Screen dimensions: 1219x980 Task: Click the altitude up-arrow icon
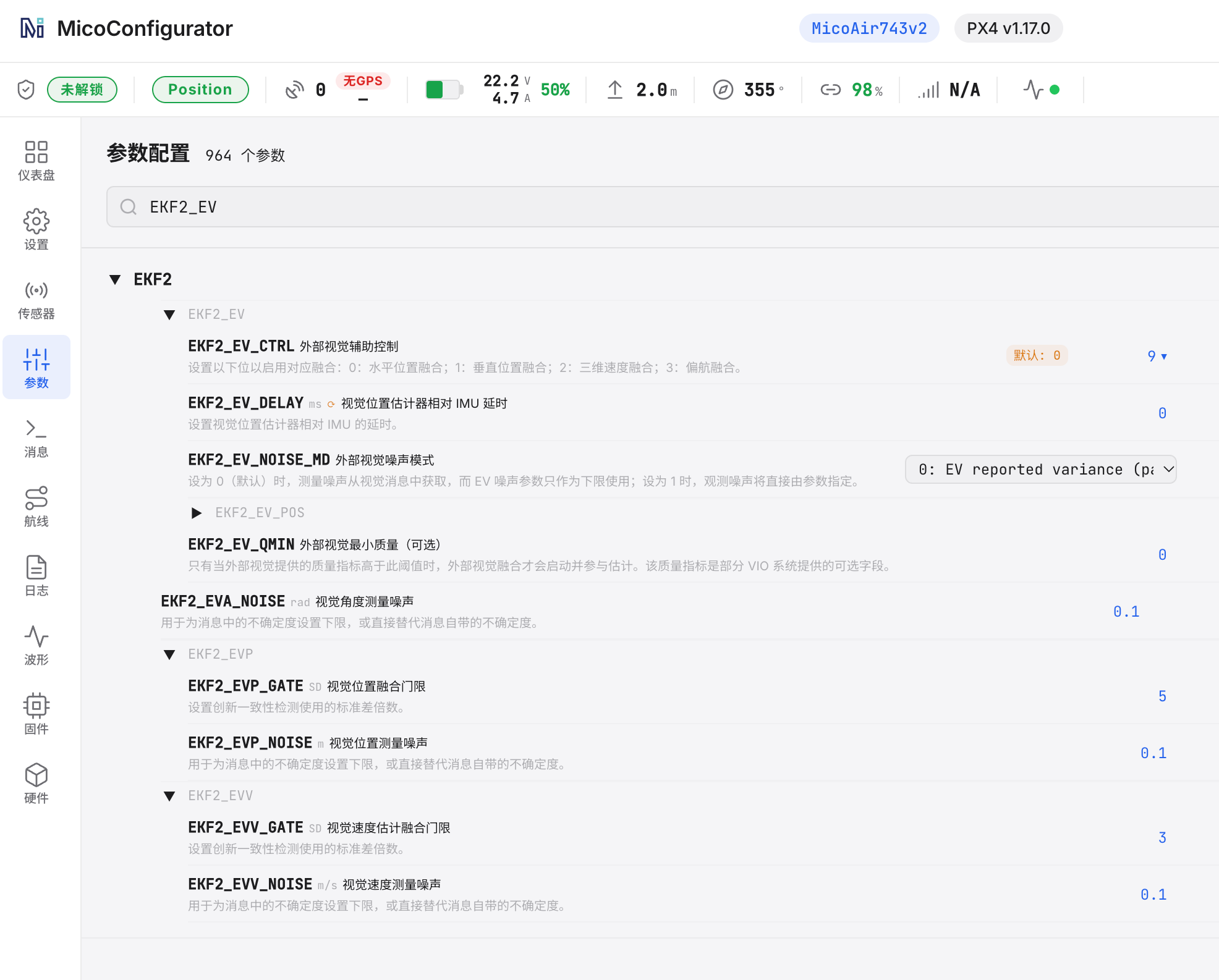coord(614,90)
